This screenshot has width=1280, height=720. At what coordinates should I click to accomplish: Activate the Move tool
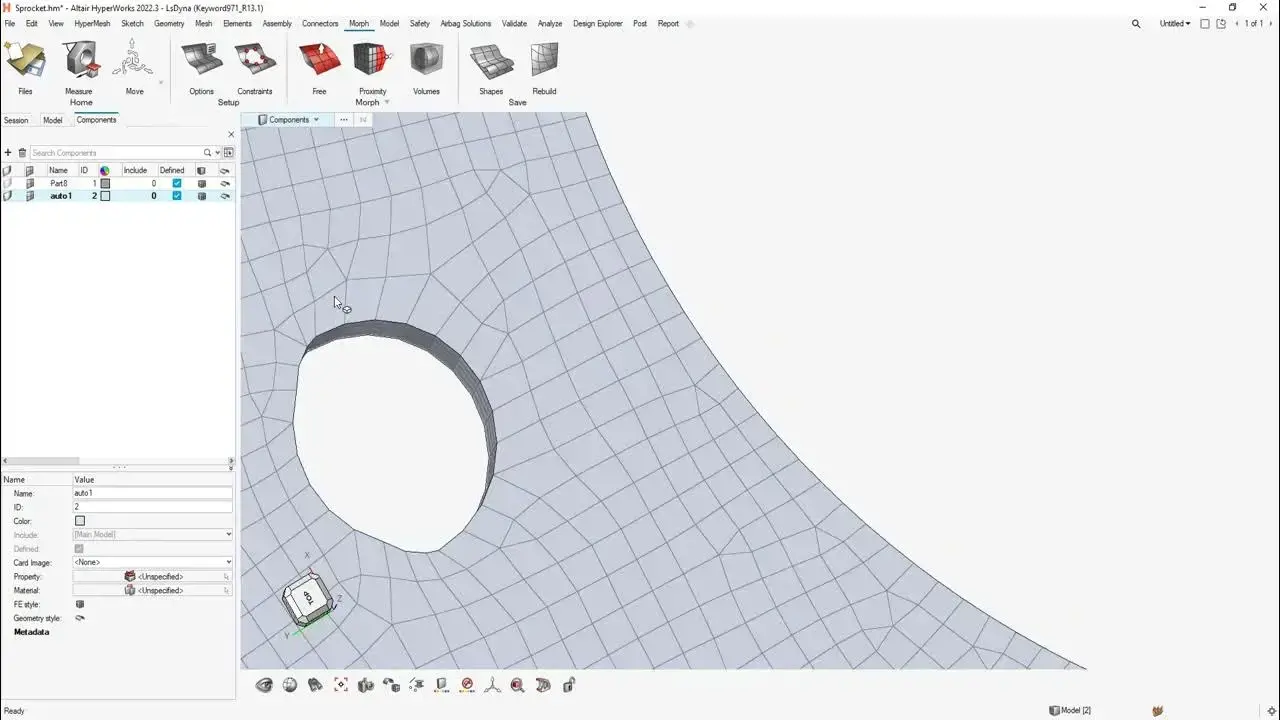pos(133,66)
